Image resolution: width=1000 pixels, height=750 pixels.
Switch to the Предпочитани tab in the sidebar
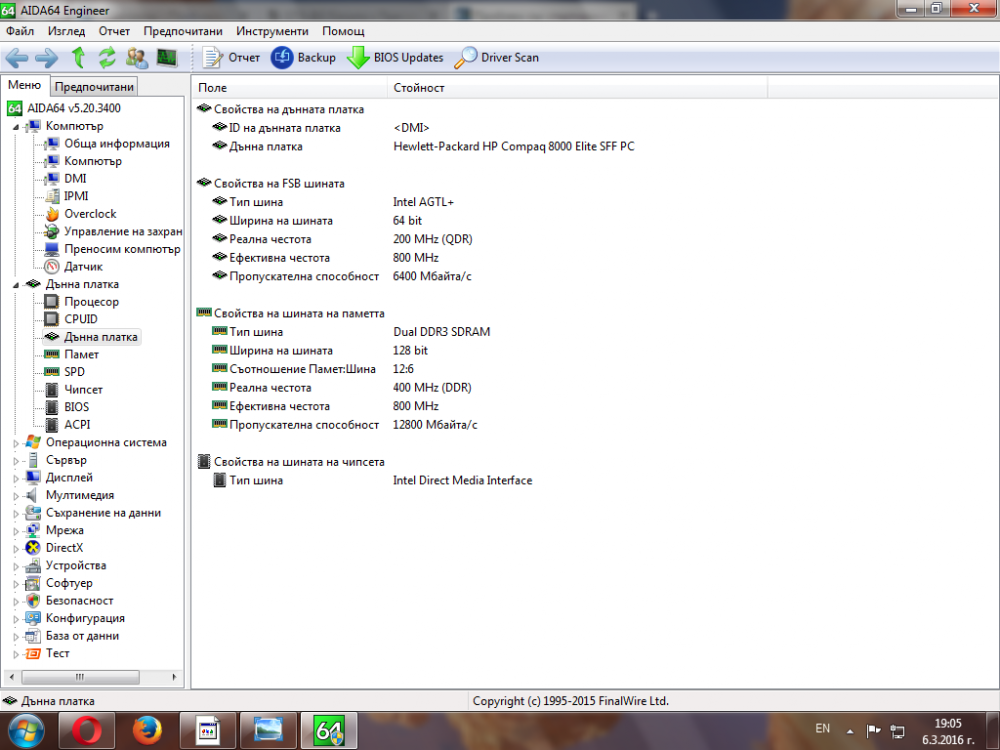coord(94,87)
